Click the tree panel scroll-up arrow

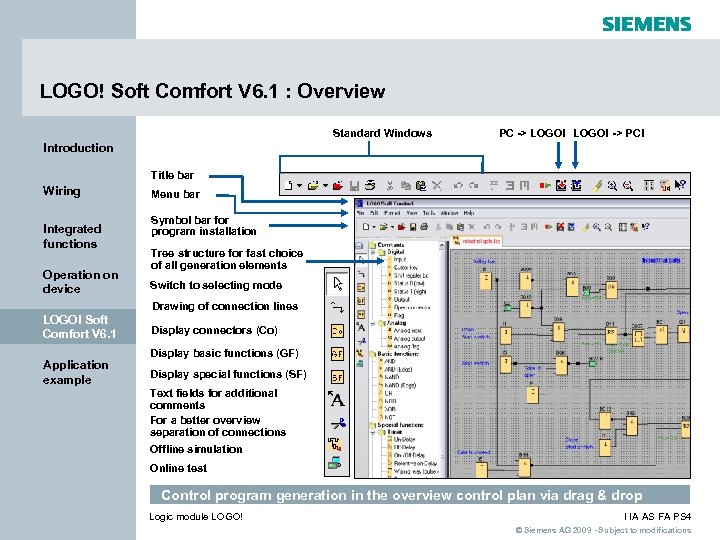point(442,246)
